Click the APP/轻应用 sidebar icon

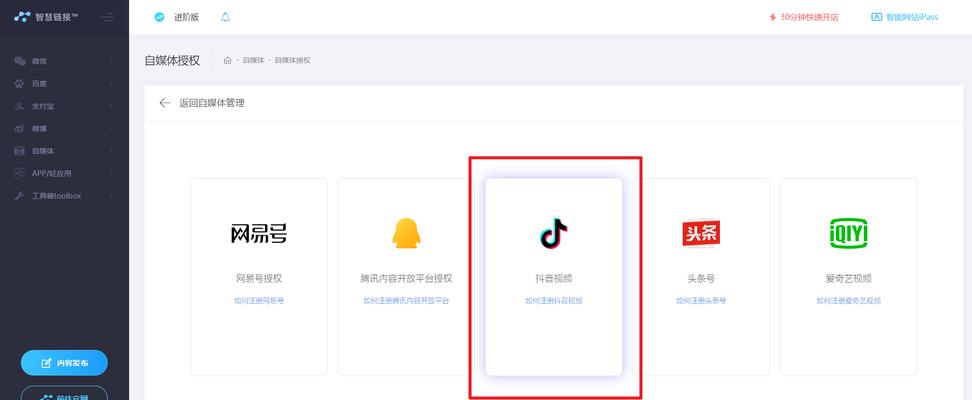point(19,173)
